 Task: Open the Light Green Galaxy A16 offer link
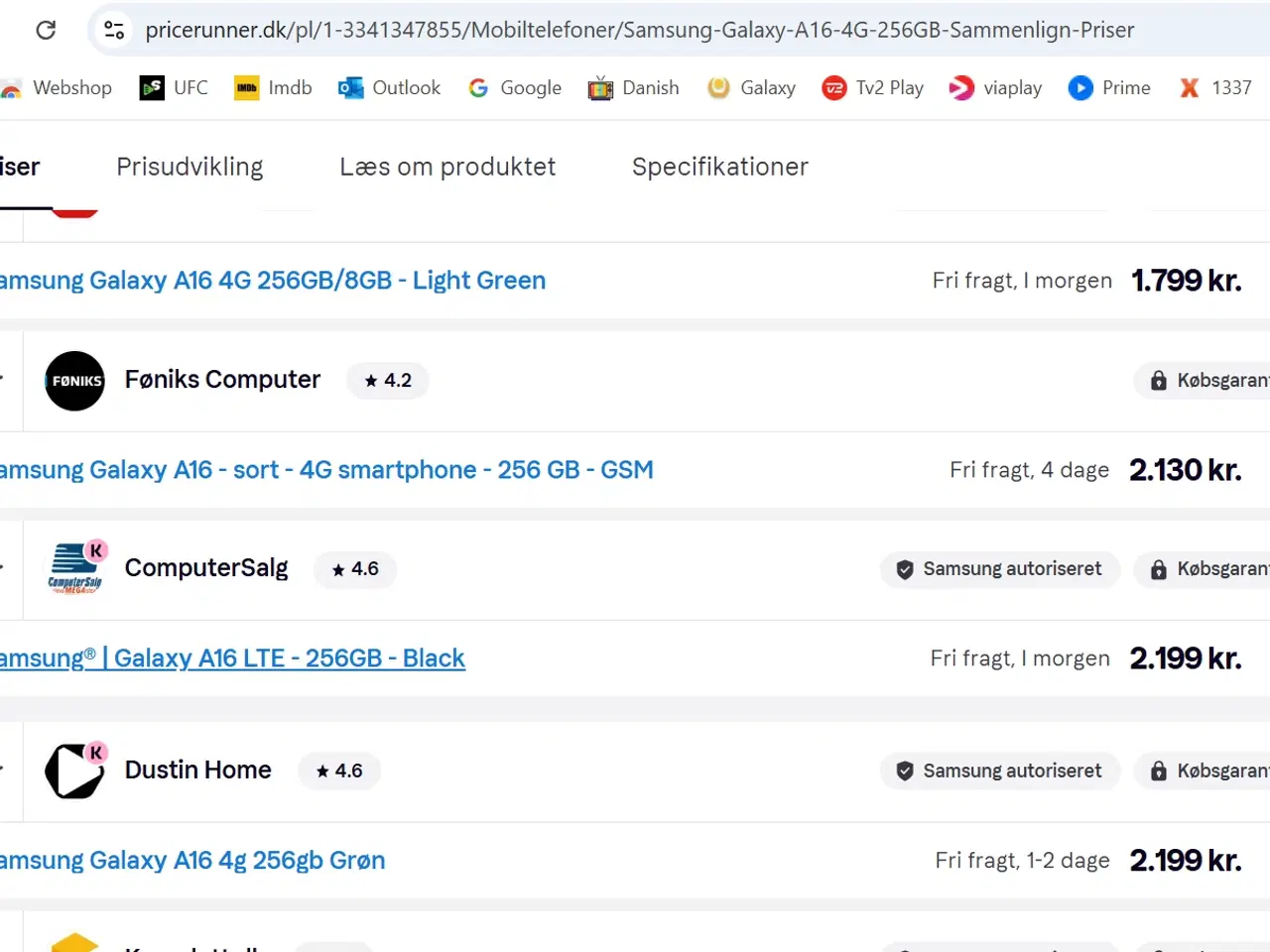[273, 281]
